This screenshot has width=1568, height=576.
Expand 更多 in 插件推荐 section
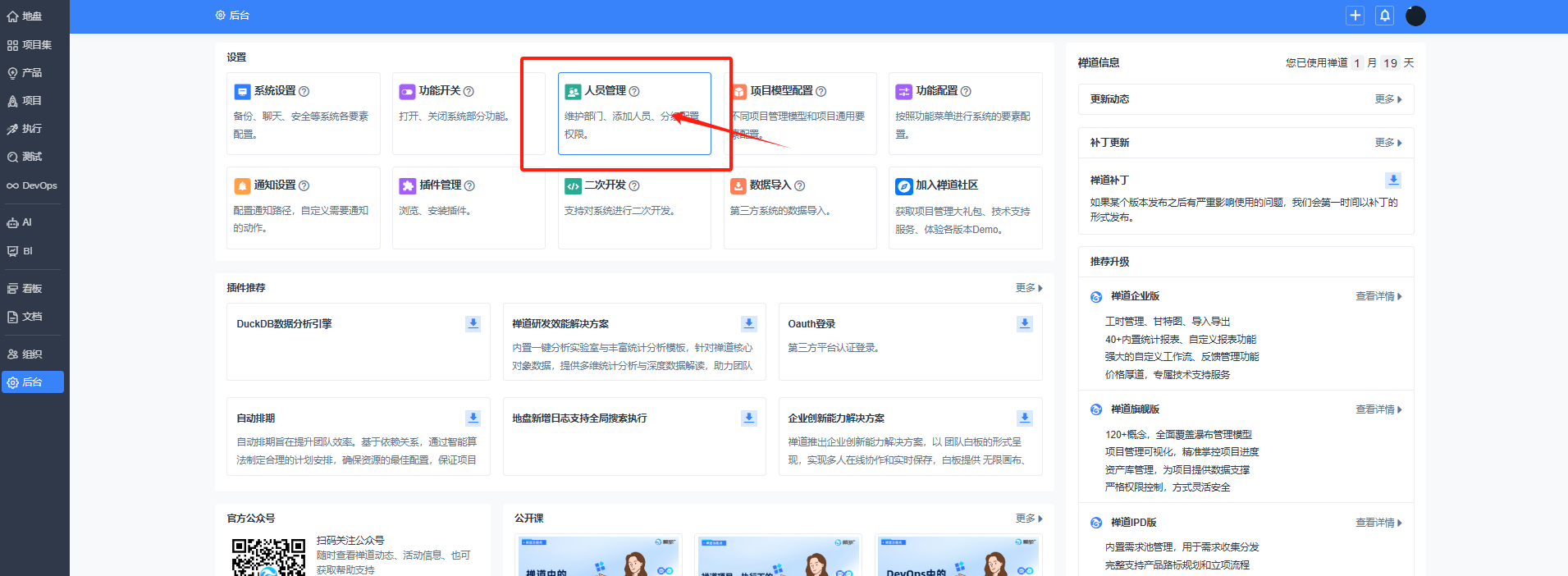(x=1029, y=288)
